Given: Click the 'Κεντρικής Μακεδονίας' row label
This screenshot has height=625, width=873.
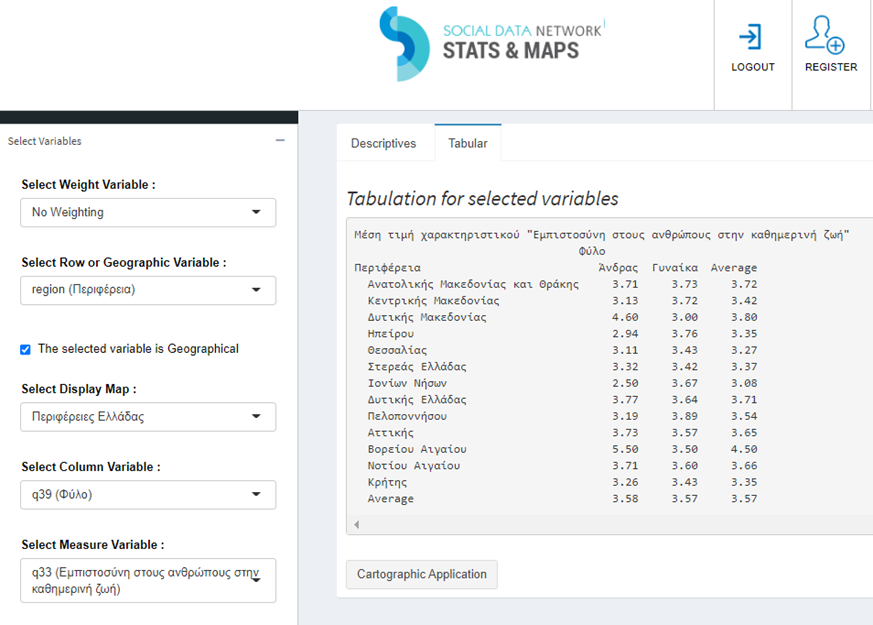Looking at the screenshot, I should [433, 301].
